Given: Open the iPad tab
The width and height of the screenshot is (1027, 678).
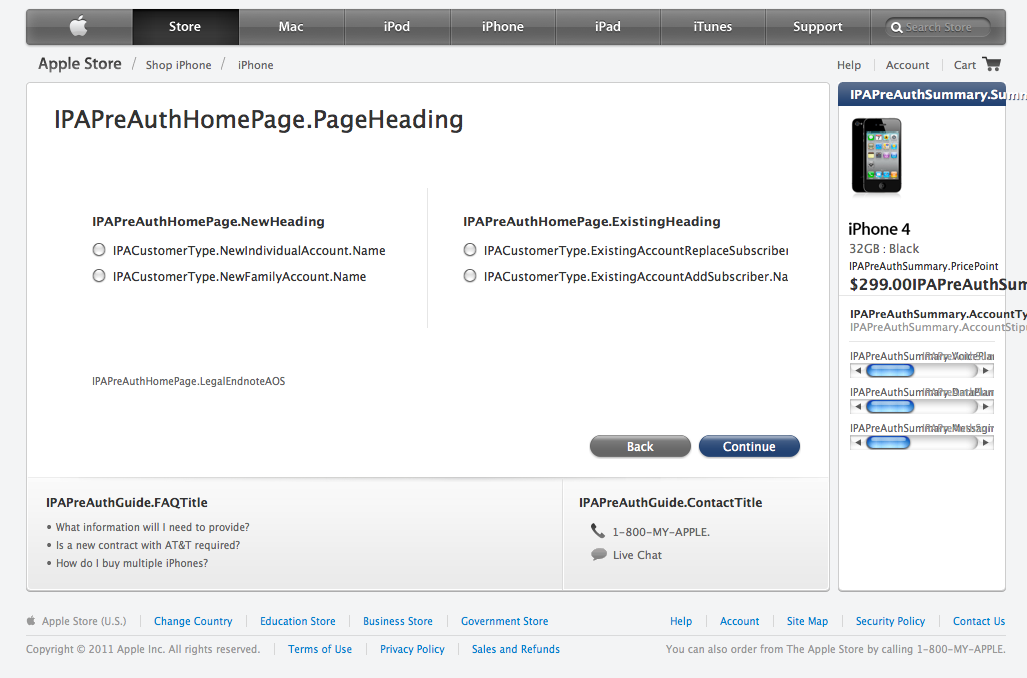Looking at the screenshot, I should click(x=608, y=27).
